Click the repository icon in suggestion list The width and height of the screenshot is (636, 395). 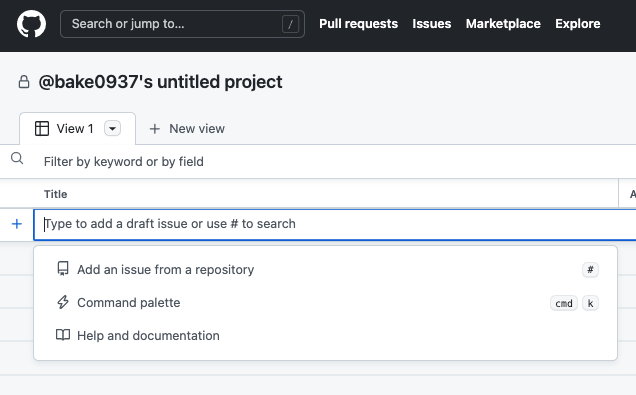click(63, 269)
